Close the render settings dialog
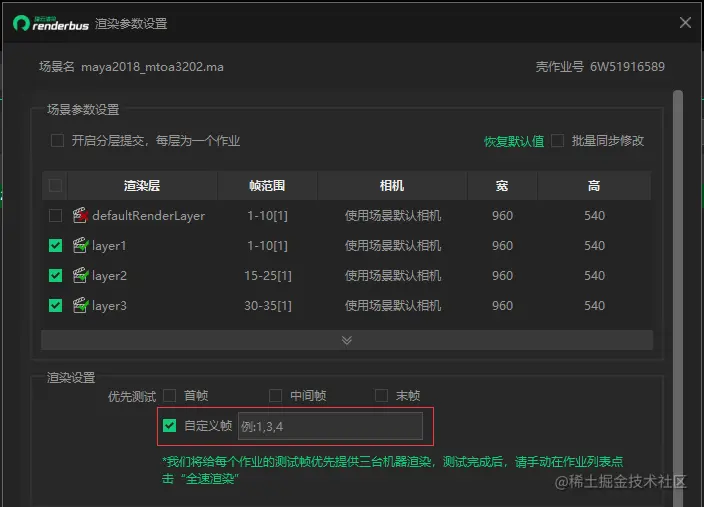This screenshot has width=704, height=507. tap(685, 22)
